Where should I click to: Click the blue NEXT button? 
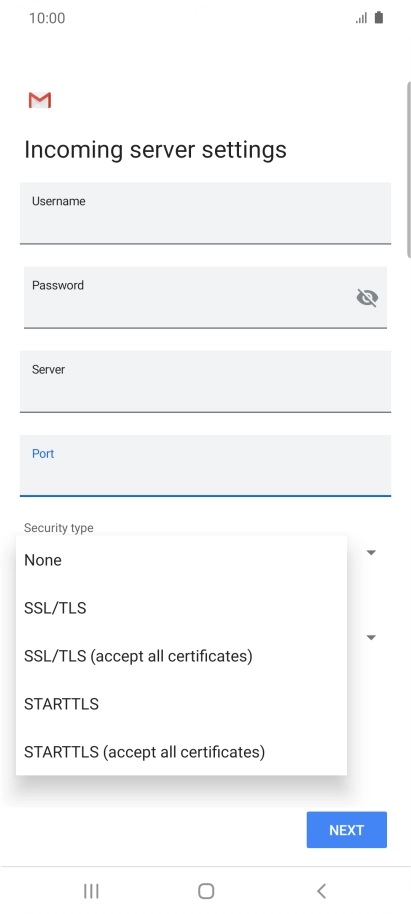tap(347, 829)
